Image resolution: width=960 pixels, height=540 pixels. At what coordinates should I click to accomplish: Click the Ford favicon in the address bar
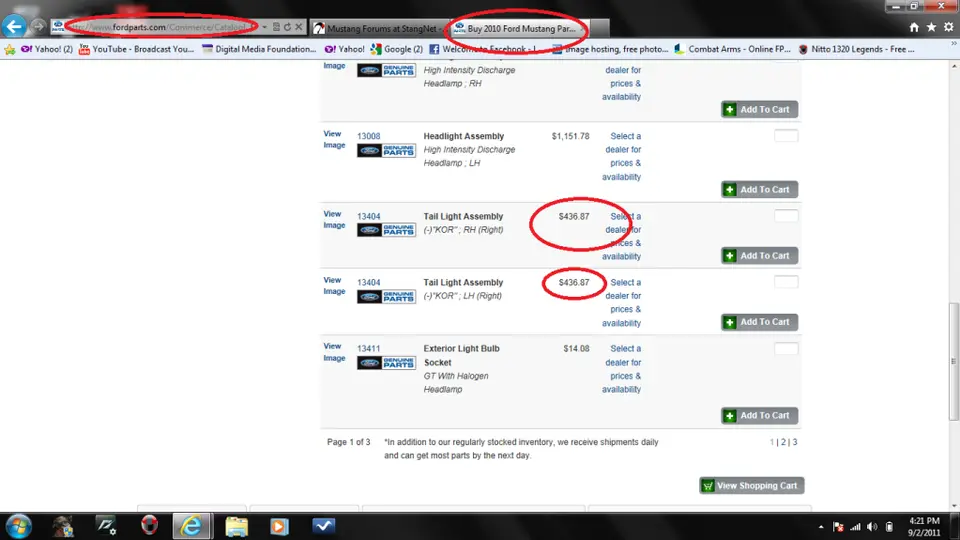(x=58, y=26)
